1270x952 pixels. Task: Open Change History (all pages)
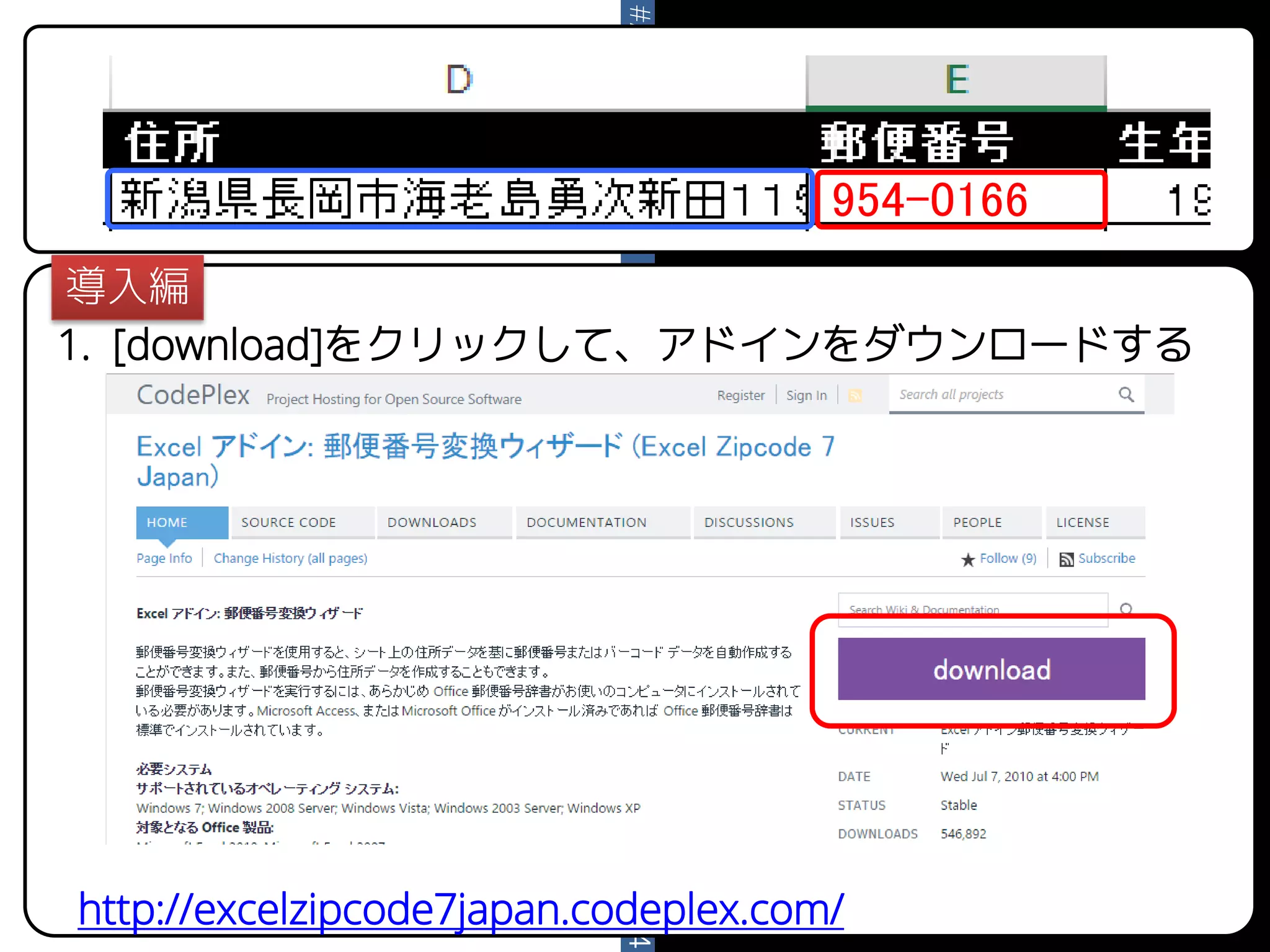tap(290, 558)
